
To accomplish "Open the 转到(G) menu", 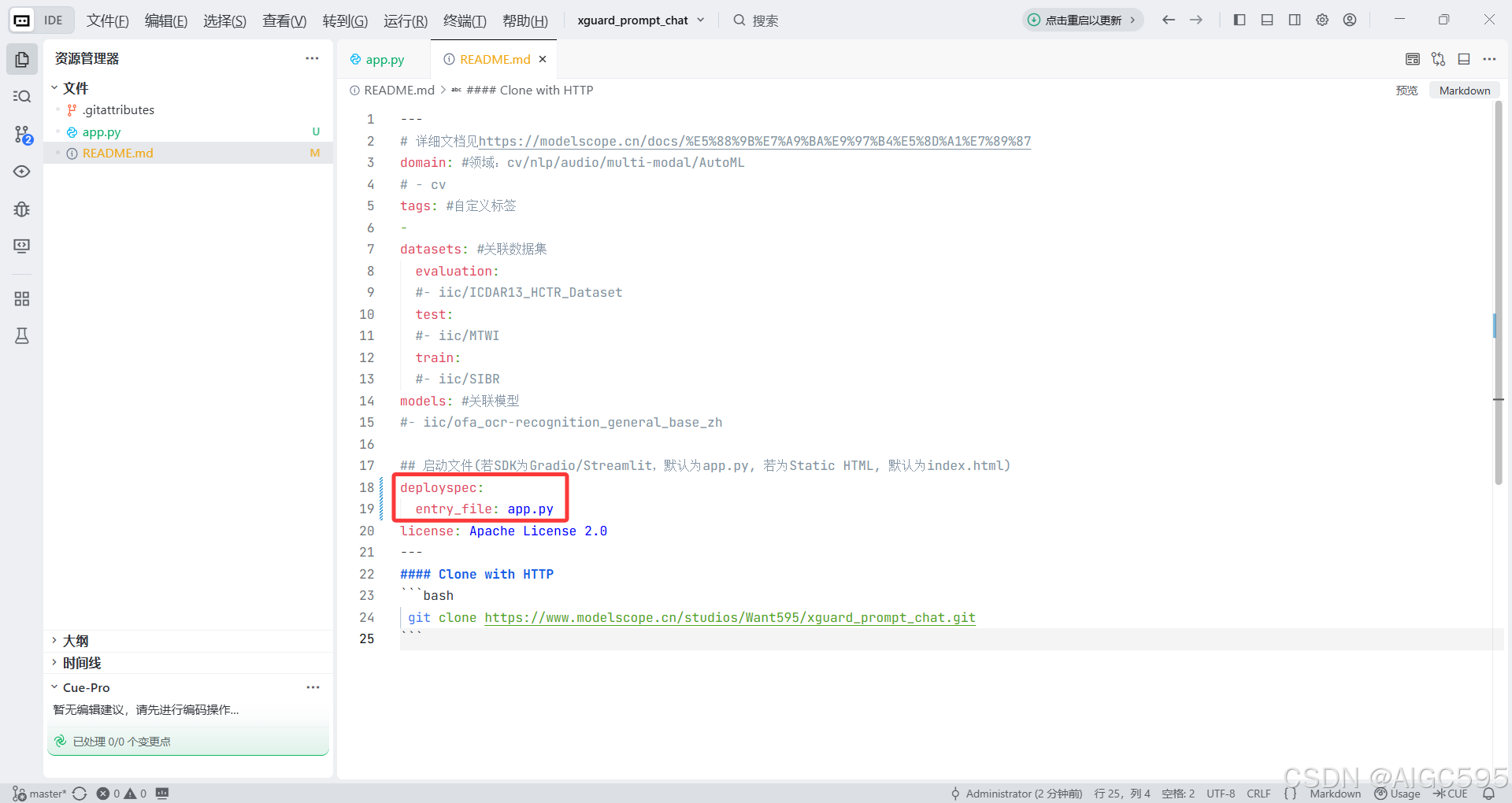I will click(345, 20).
